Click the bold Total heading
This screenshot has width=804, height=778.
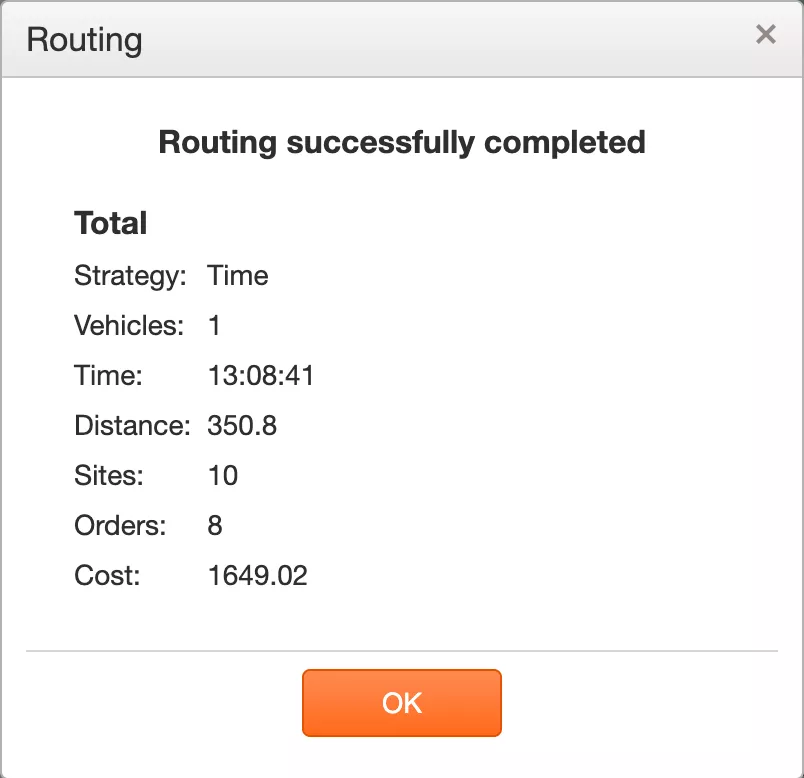[x=110, y=223]
